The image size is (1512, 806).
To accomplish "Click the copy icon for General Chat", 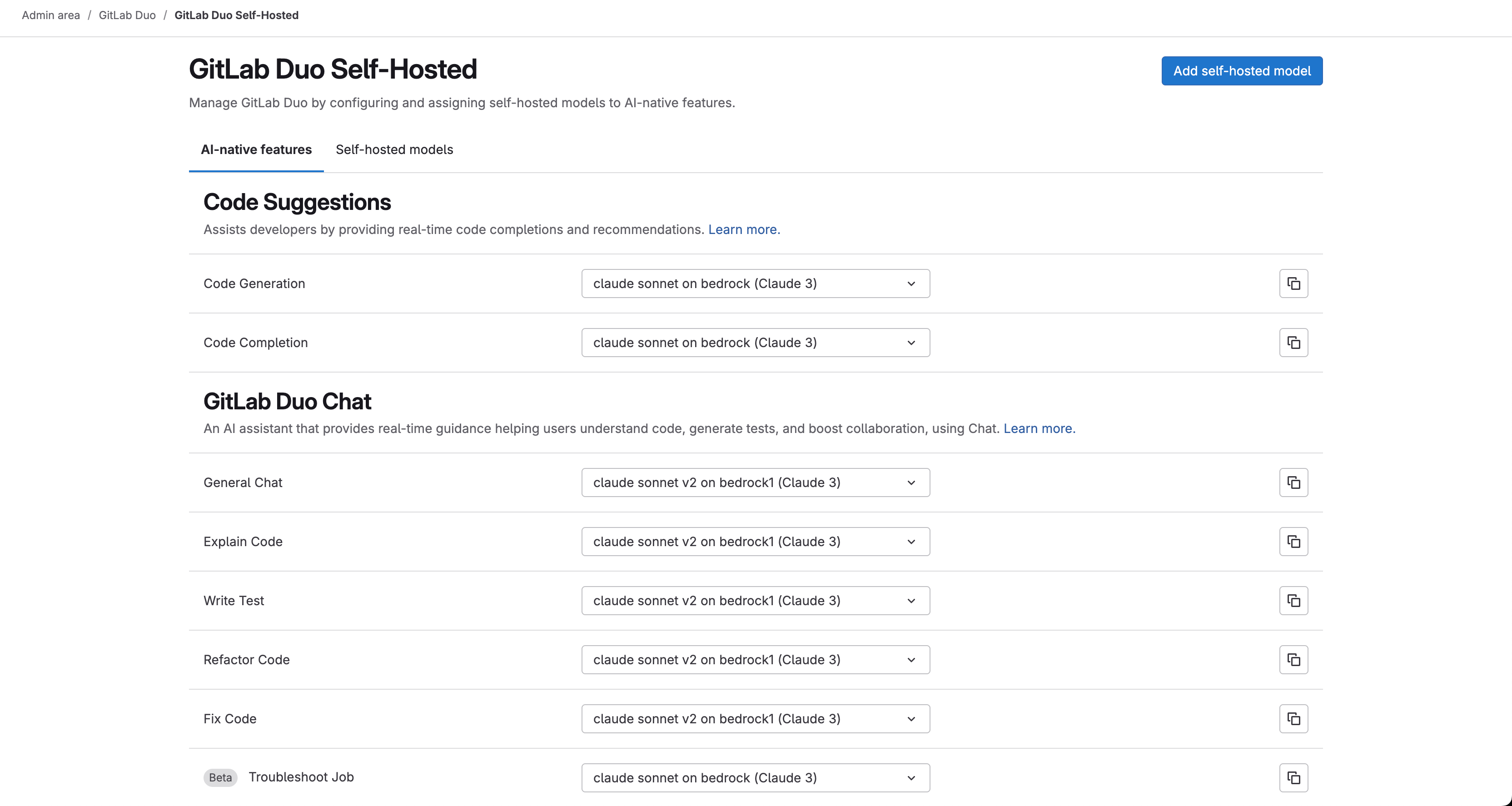I will [x=1293, y=483].
